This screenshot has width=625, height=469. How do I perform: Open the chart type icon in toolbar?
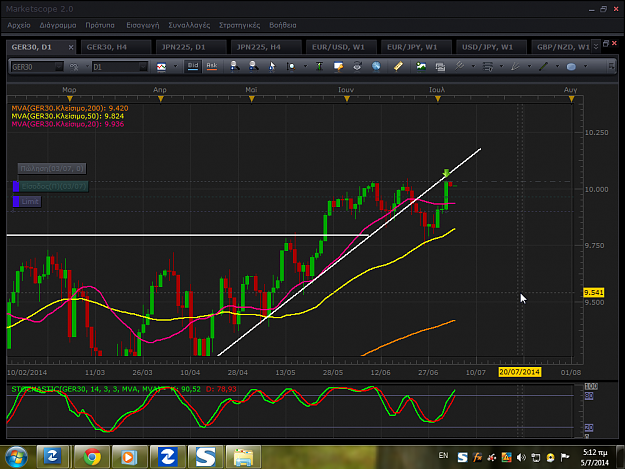(161, 67)
